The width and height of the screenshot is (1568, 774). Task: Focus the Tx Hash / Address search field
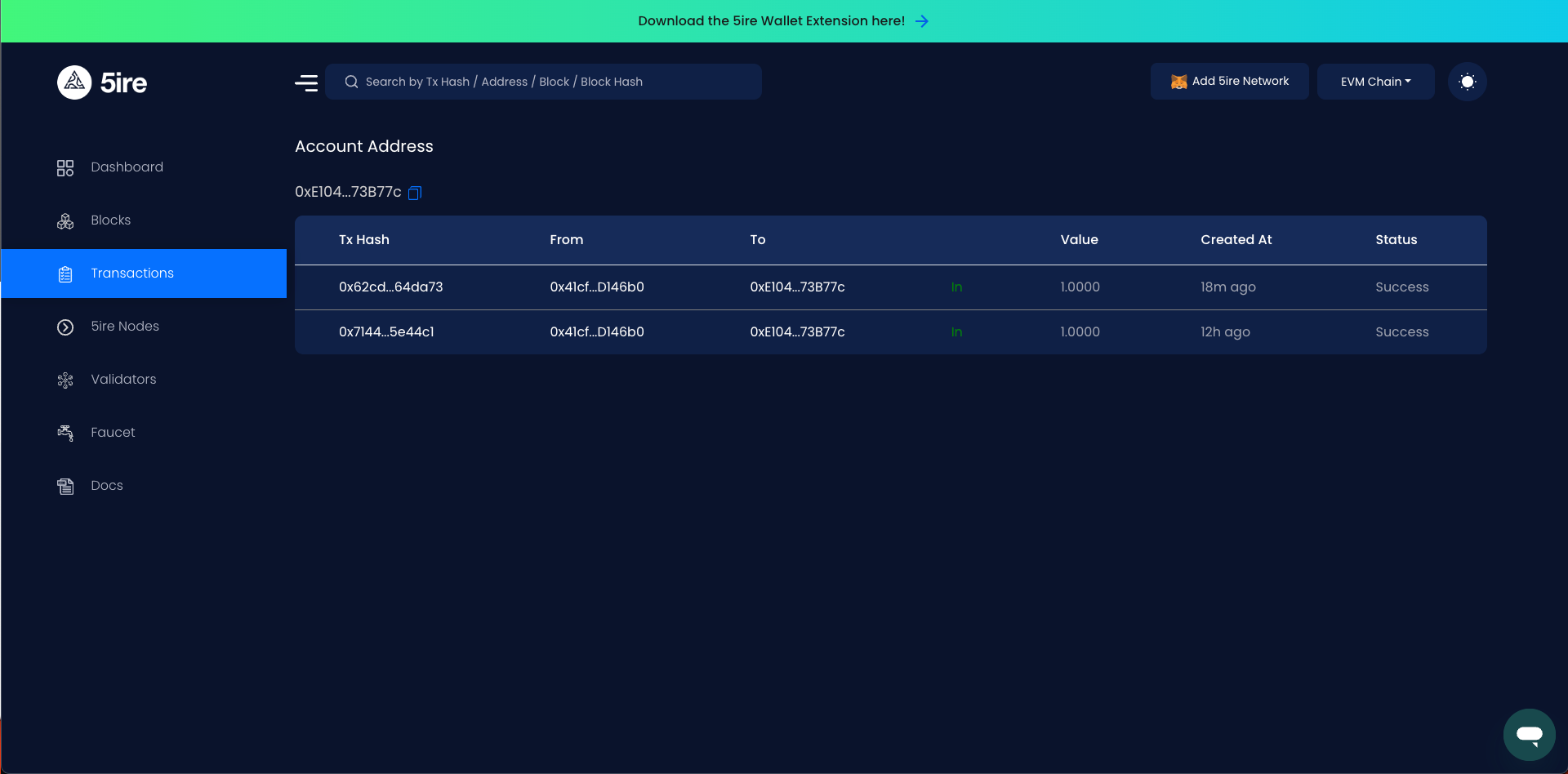[x=543, y=82]
